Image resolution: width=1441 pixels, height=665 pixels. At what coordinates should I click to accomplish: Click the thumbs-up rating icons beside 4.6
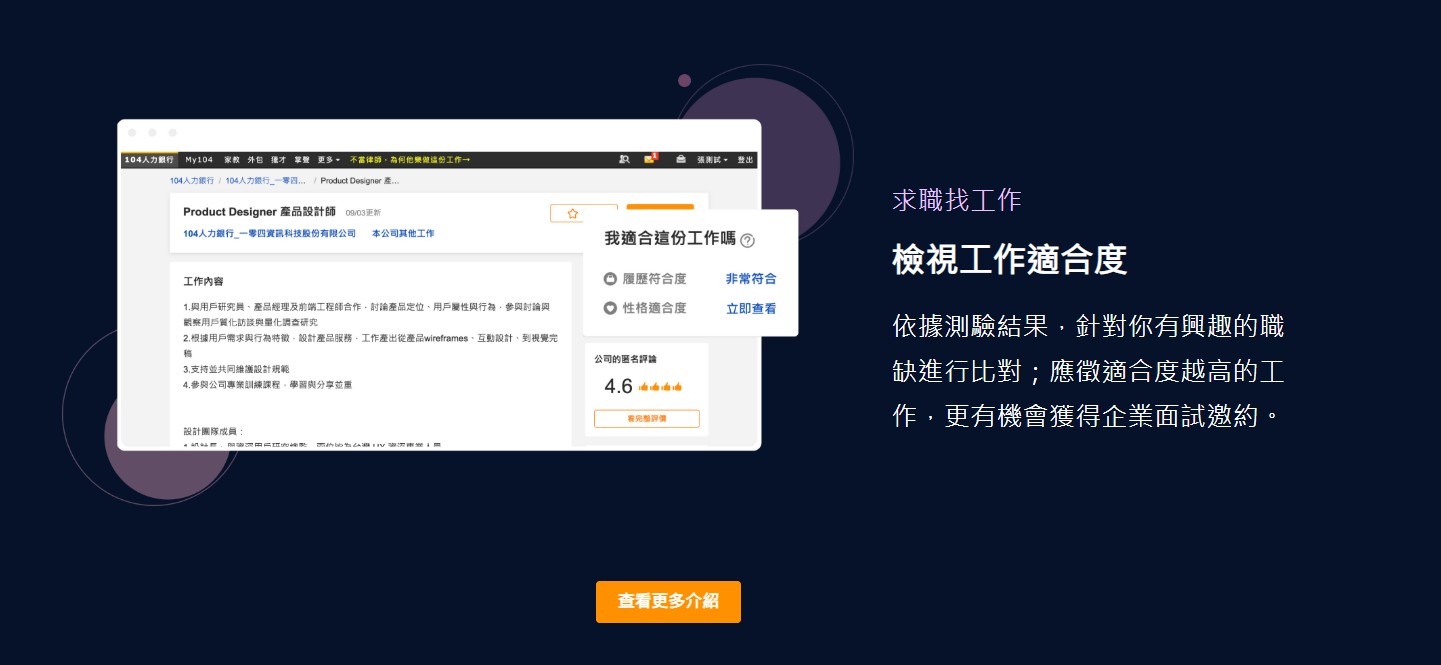[x=660, y=387]
